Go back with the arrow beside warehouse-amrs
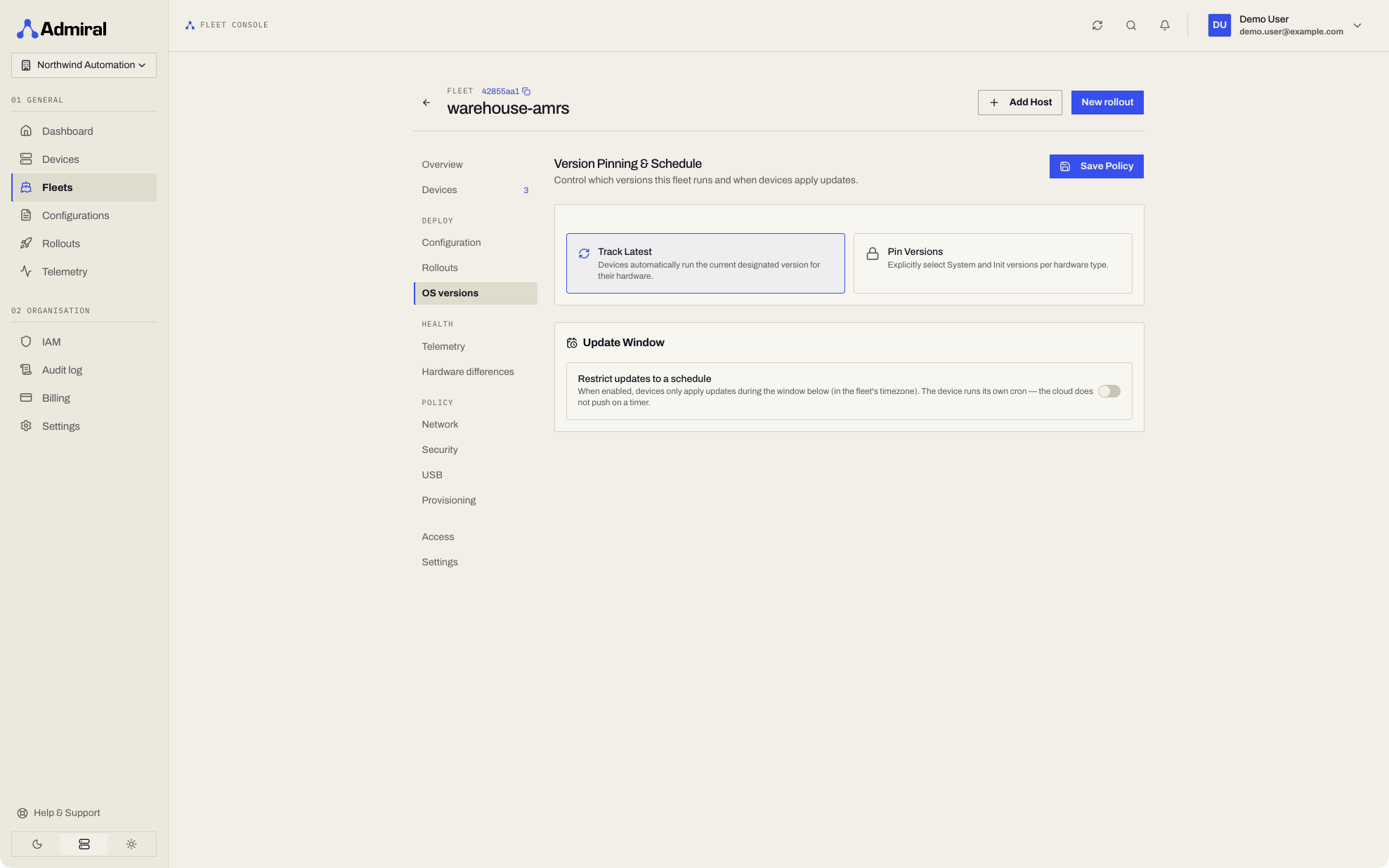Image resolution: width=1389 pixels, height=868 pixels. point(426,103)
